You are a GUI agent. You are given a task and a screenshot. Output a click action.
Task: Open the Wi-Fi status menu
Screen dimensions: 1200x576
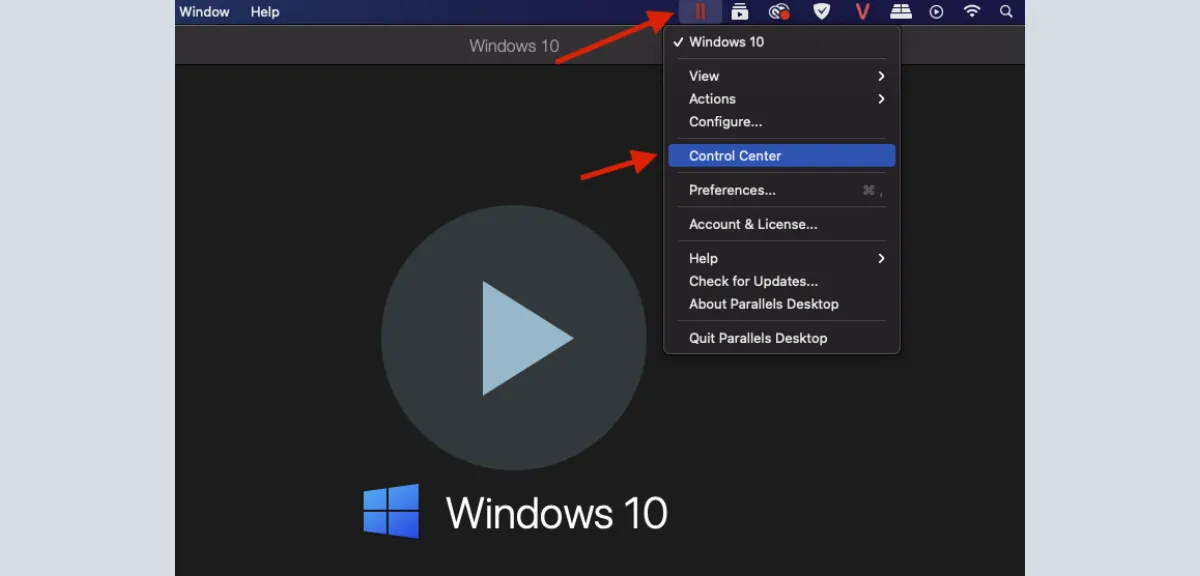coord(972,12)
